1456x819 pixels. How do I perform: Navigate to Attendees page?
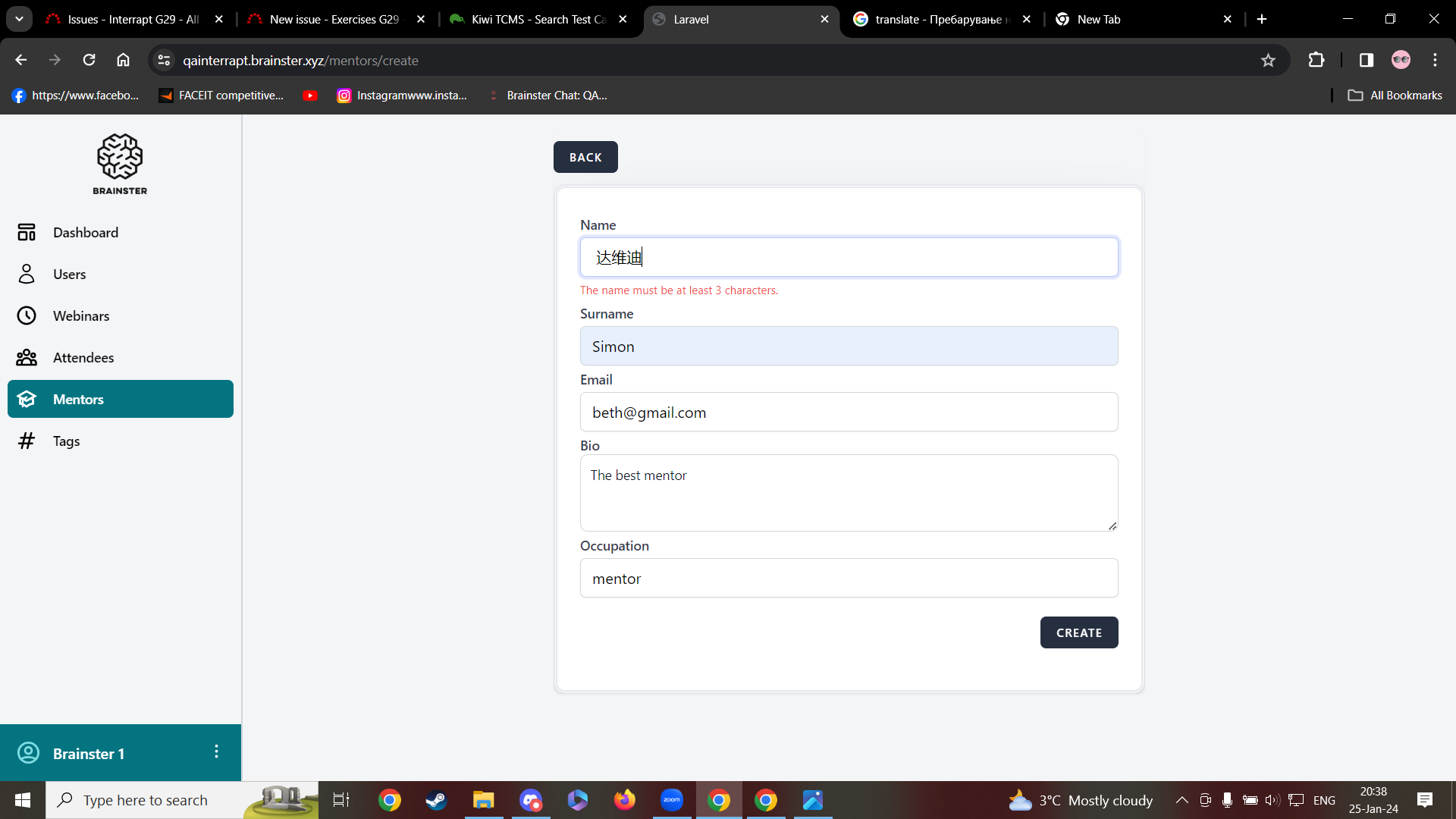click(x=83, y=358)
